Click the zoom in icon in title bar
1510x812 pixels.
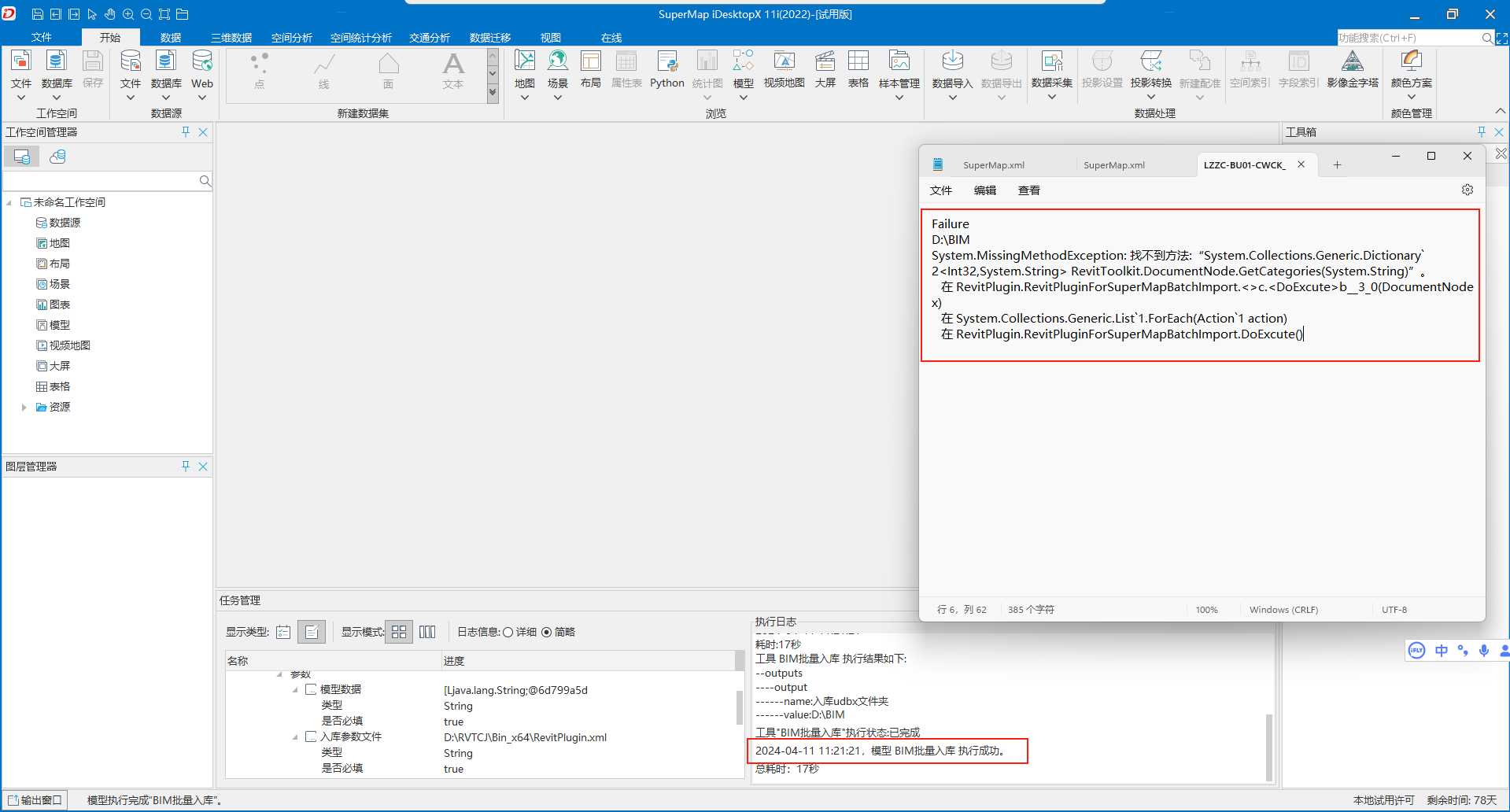[128, 14]
